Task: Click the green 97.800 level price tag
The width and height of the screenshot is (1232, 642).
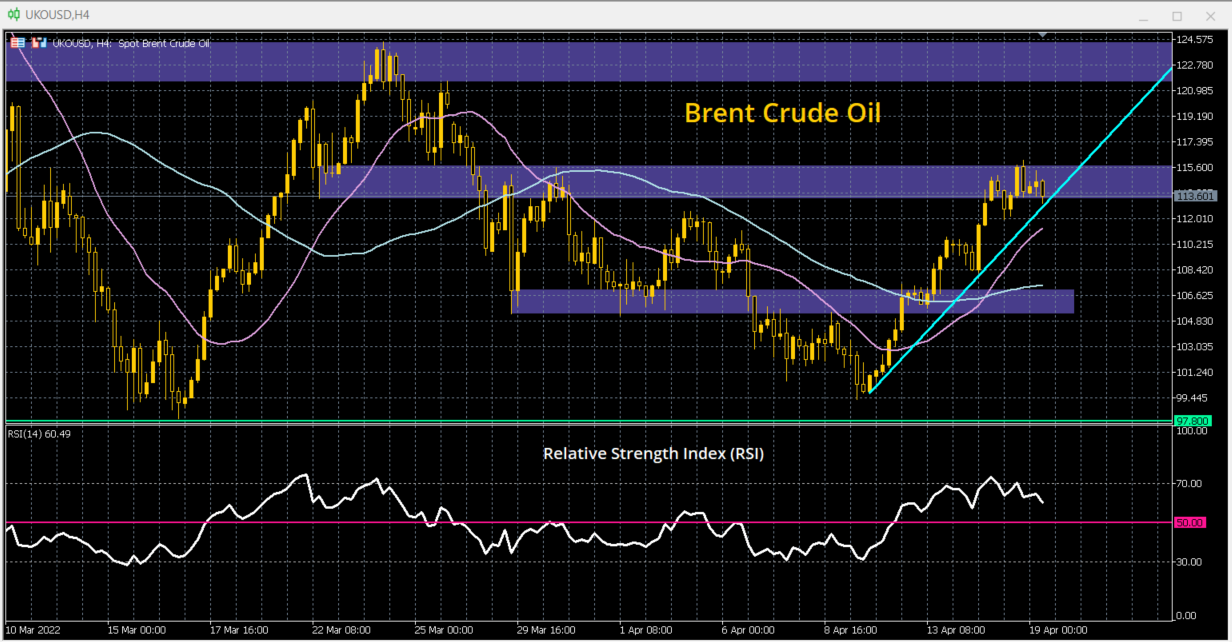Action: [1193, 422]
